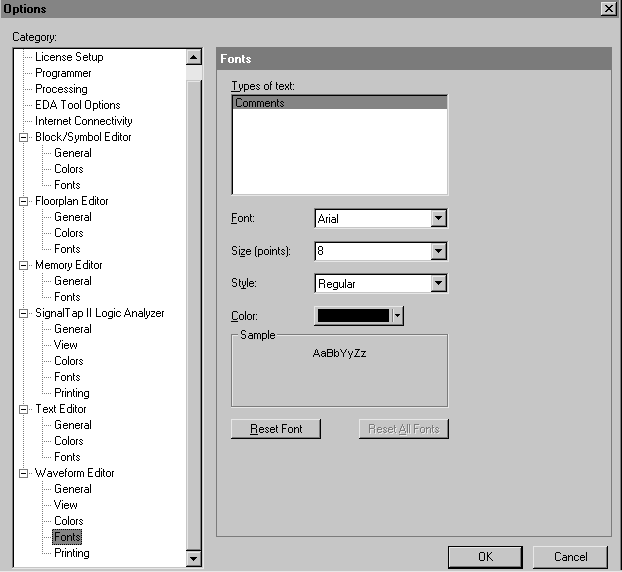The image size is (622, 572).
Task: Click category list scroll down arrow
Action: coord(194,559)
